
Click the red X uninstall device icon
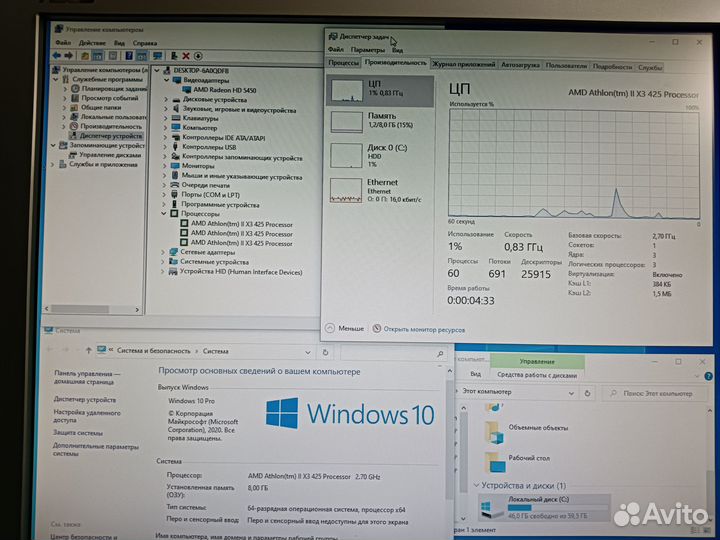click(x=186, y=56)
